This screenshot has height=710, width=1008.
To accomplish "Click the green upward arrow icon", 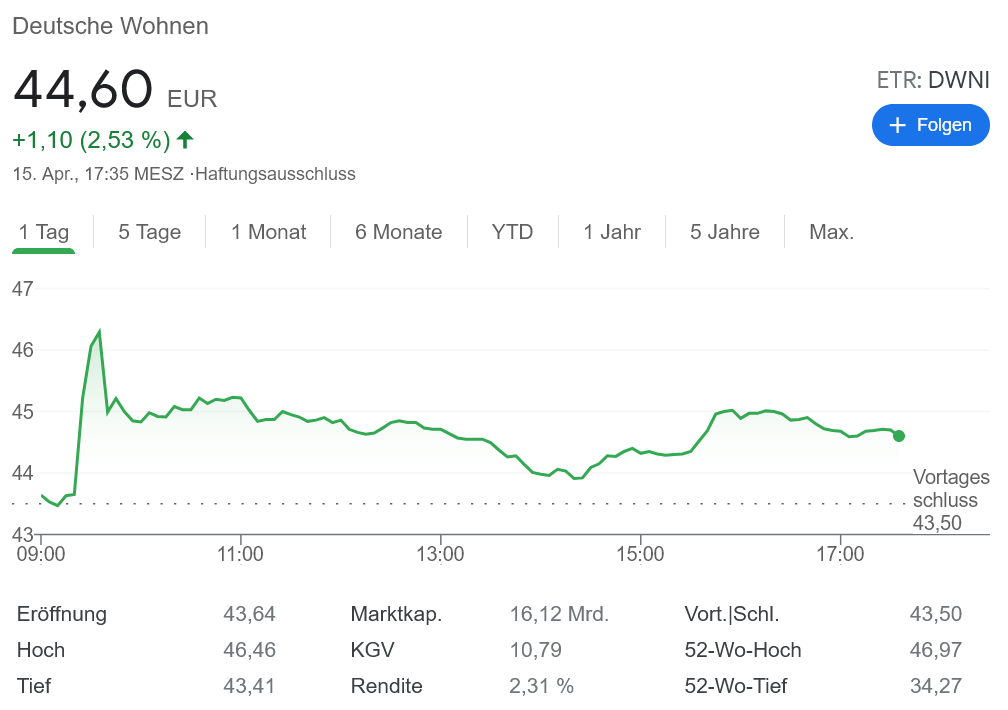I will (184, 139).
